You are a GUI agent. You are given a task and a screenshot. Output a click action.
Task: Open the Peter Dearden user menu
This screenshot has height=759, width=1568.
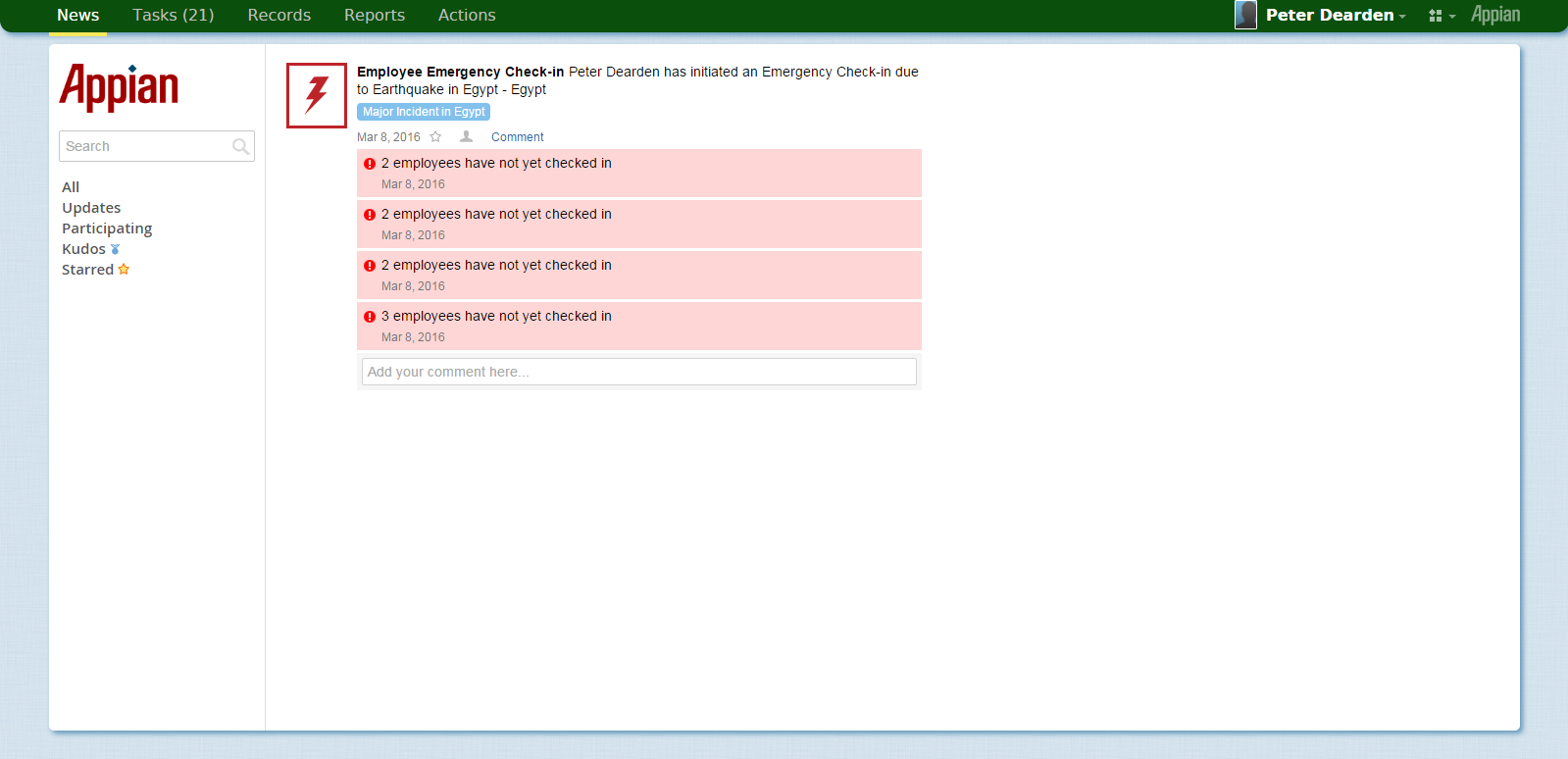pos(1335,15)
